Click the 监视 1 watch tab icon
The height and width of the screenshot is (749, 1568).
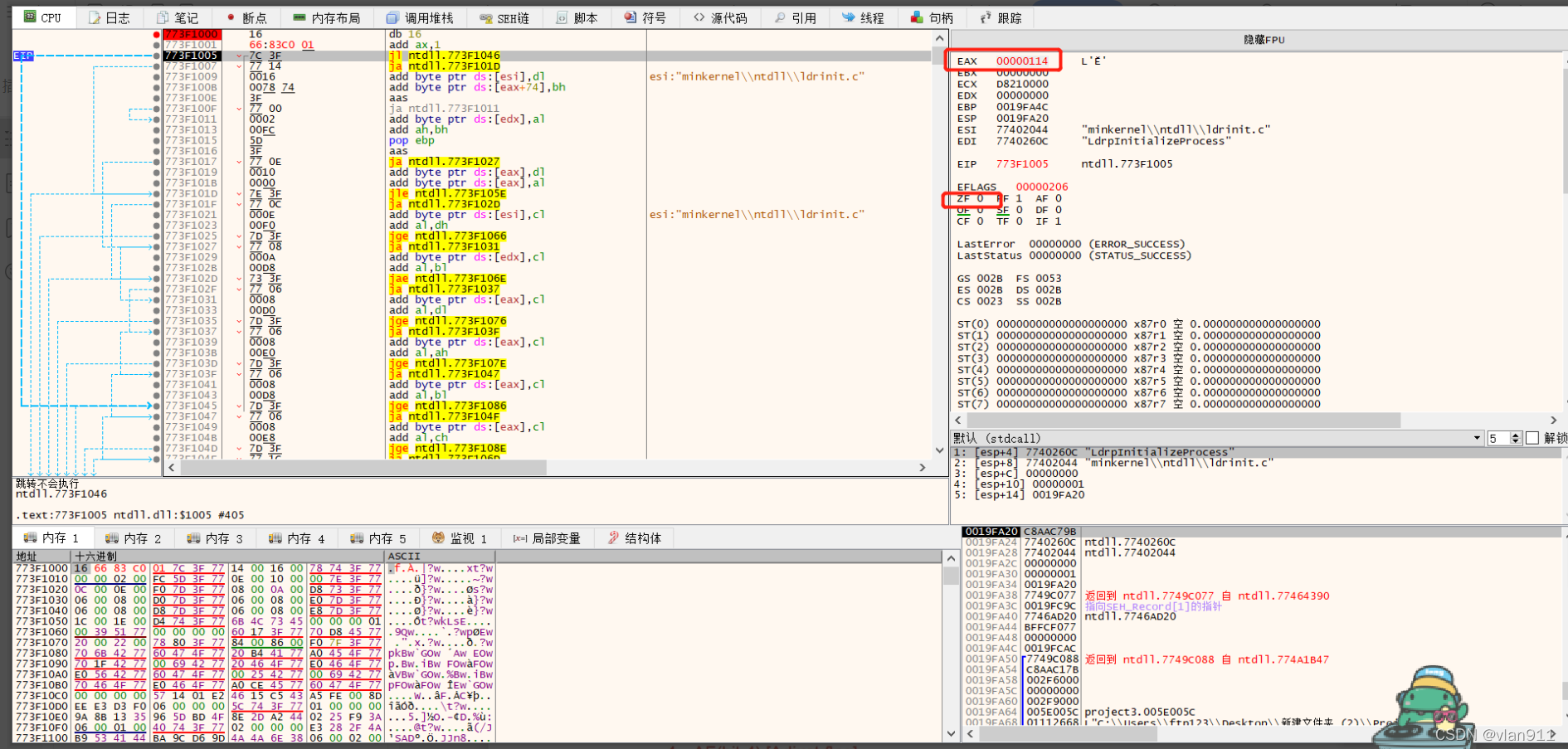pyautogui.click(x=439, y=538)
